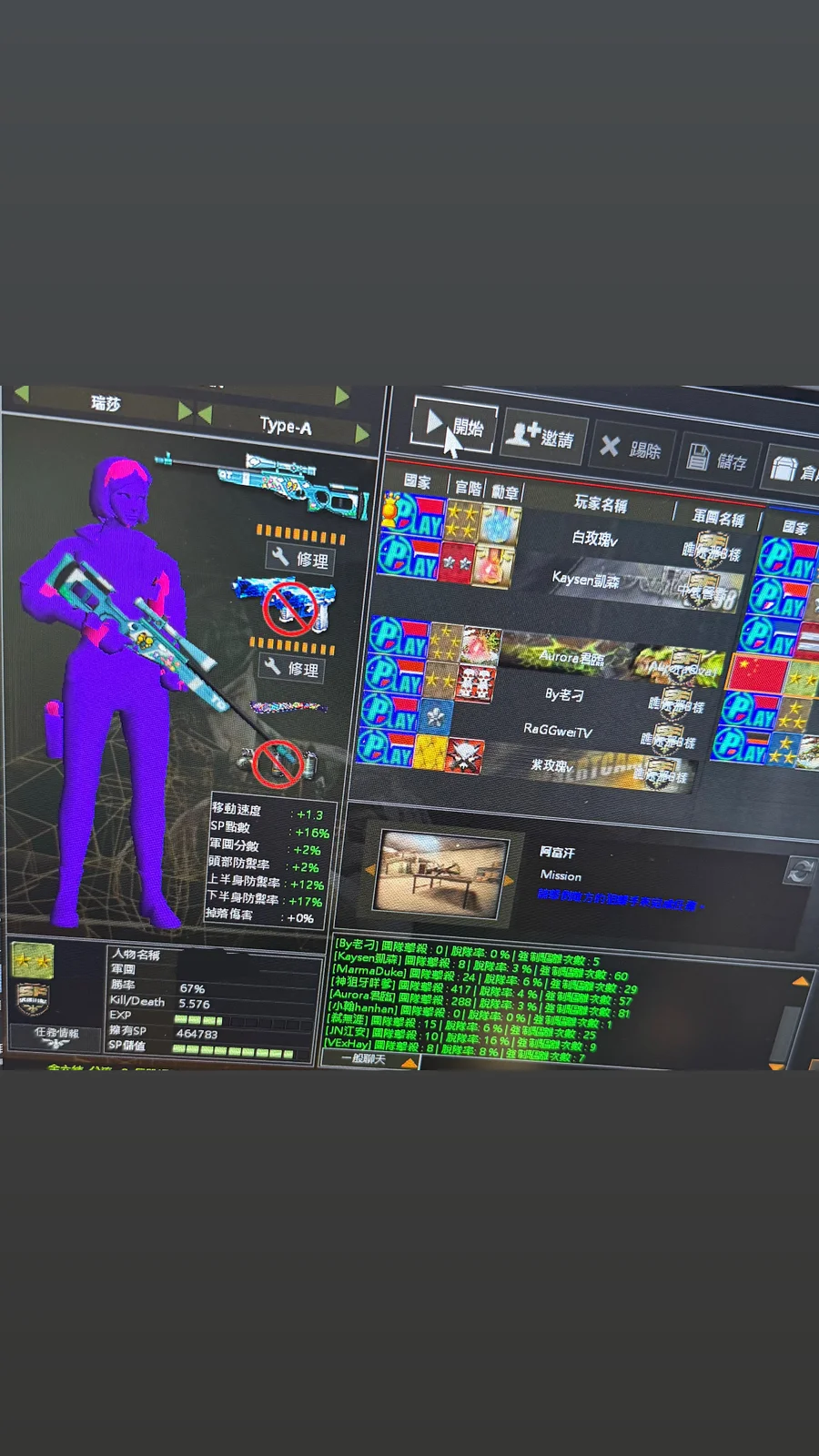Click the 官階 rank column header
819x1456 pixels.
point(468,488)
